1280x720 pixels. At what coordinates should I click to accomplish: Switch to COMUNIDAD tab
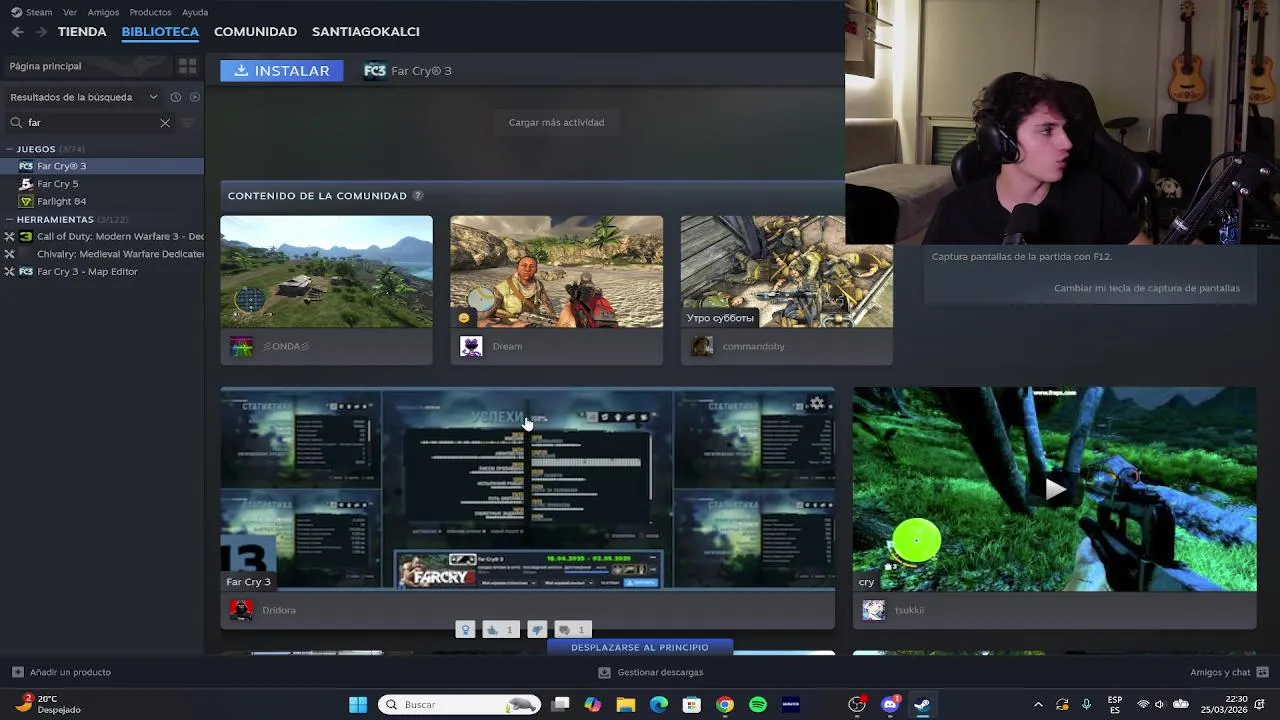255,32
